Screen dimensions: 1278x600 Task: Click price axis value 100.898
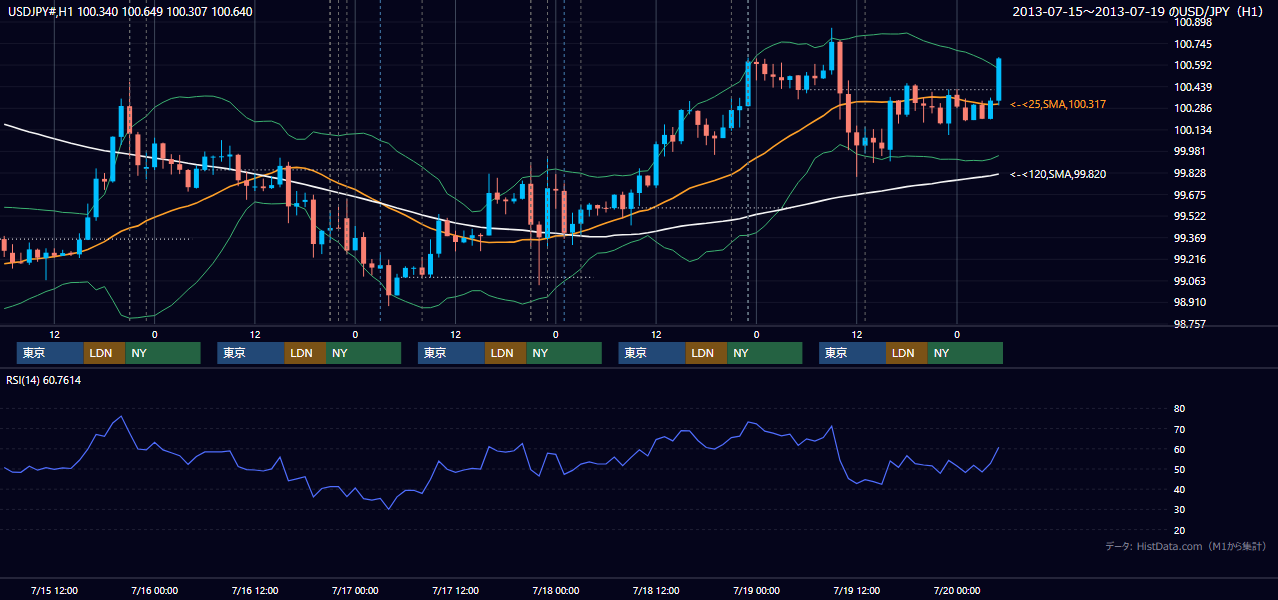pos(1193,22)
